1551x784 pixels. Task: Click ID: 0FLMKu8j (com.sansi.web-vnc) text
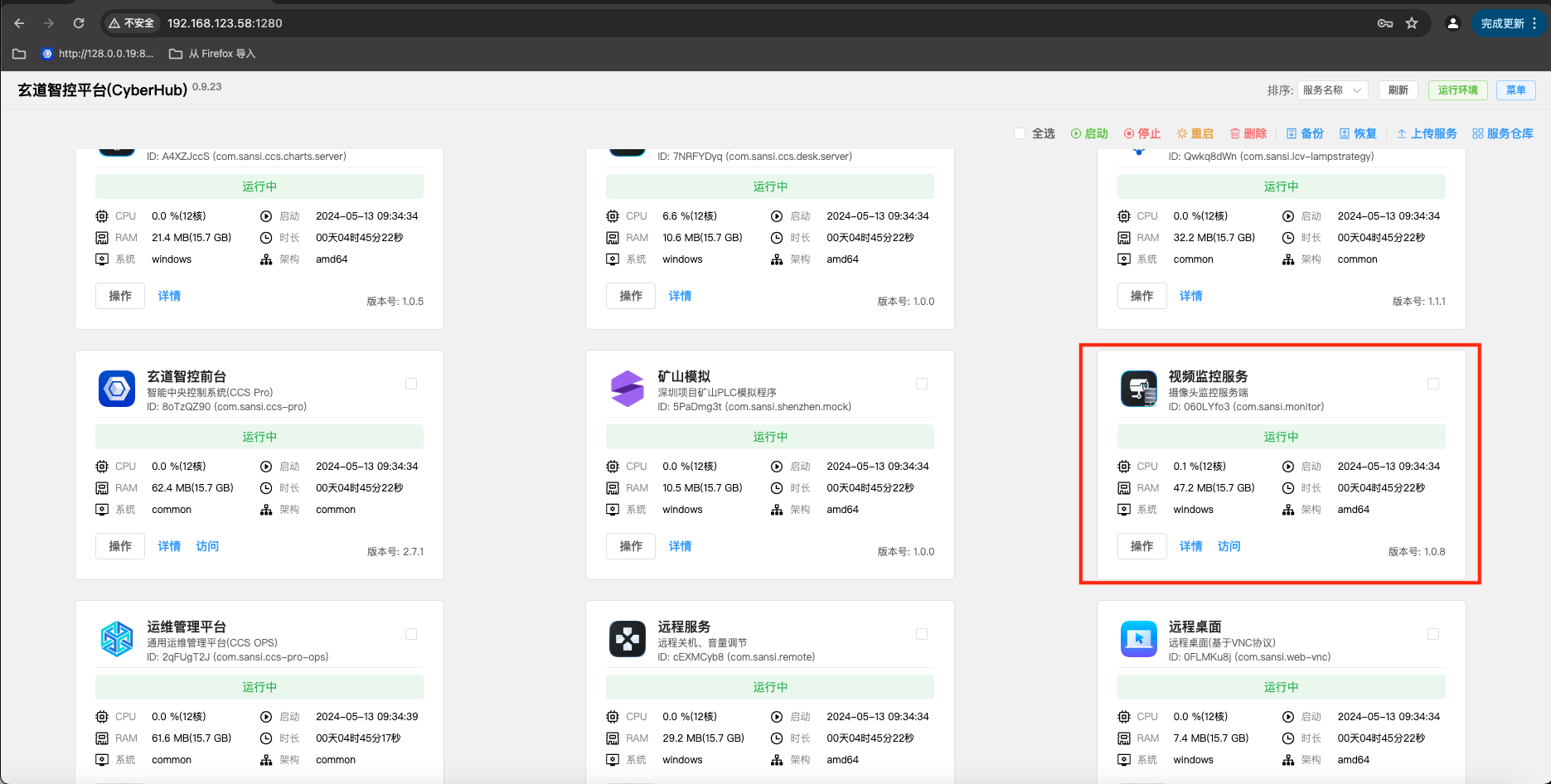[1249, 657]
